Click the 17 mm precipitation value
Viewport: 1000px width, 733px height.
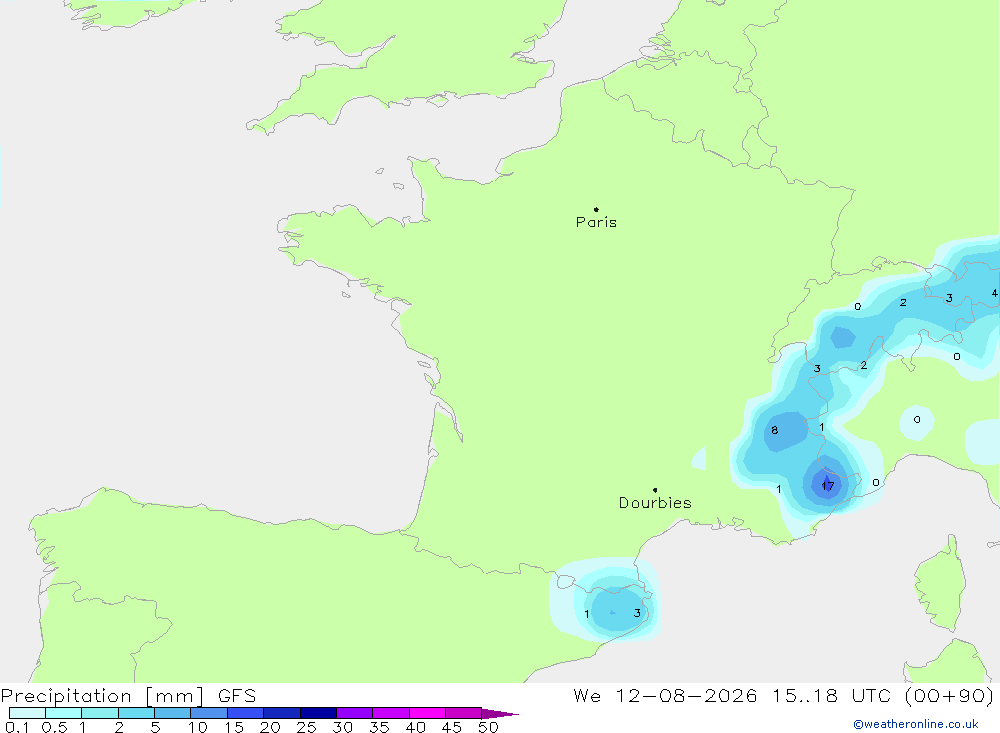pyautogui.click(x=828, y=486)
